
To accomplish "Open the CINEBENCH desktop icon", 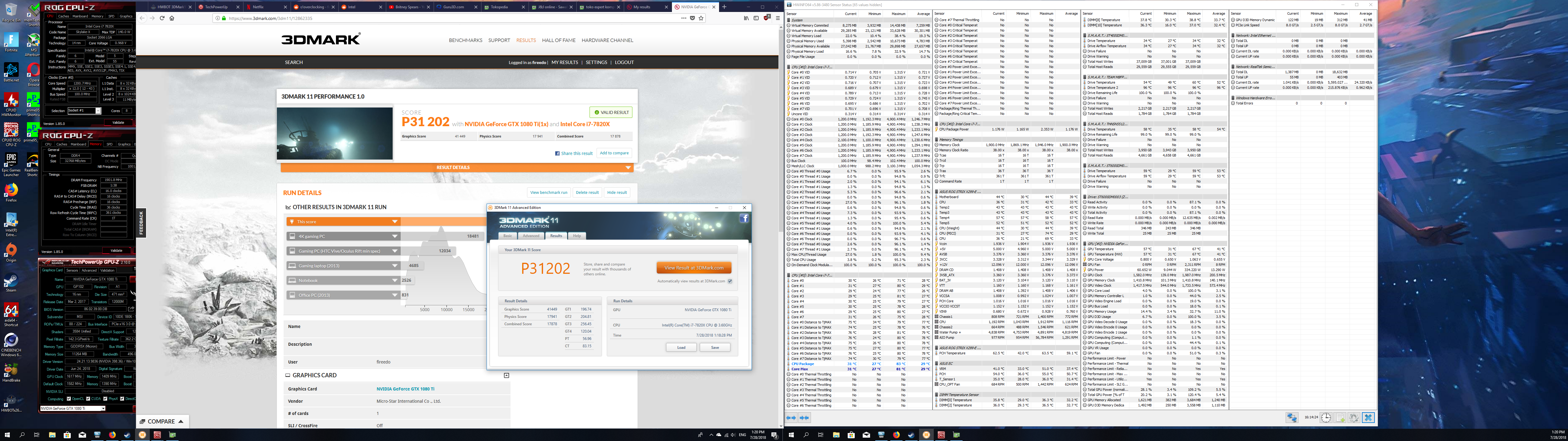I will click(x=10, y=345).
